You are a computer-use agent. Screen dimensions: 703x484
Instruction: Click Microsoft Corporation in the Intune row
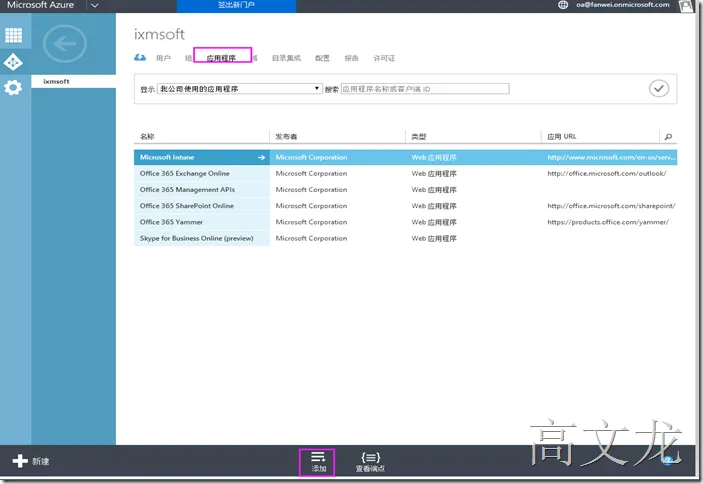311,157
